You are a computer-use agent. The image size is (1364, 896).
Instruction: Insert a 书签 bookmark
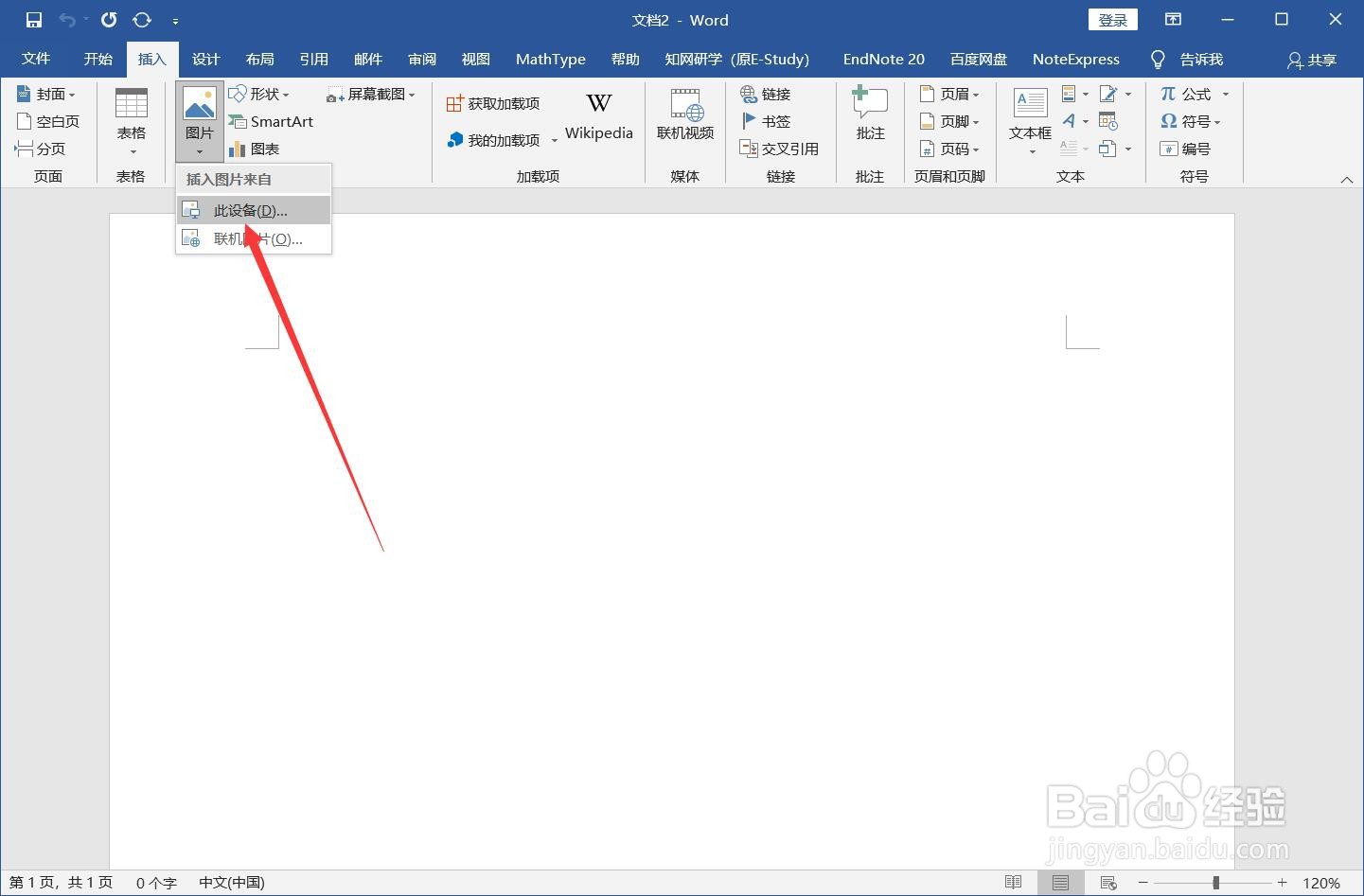(x=765, y=121)
